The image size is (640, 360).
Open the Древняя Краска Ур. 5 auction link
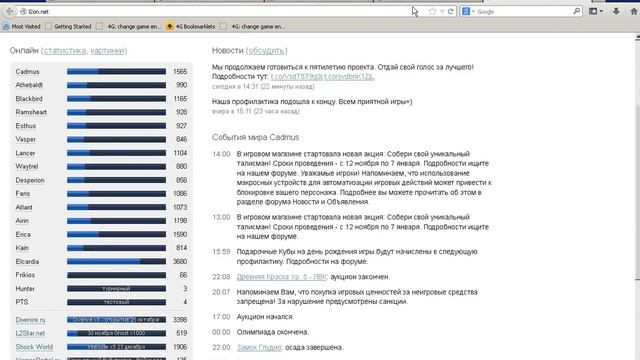pos(282,277)
